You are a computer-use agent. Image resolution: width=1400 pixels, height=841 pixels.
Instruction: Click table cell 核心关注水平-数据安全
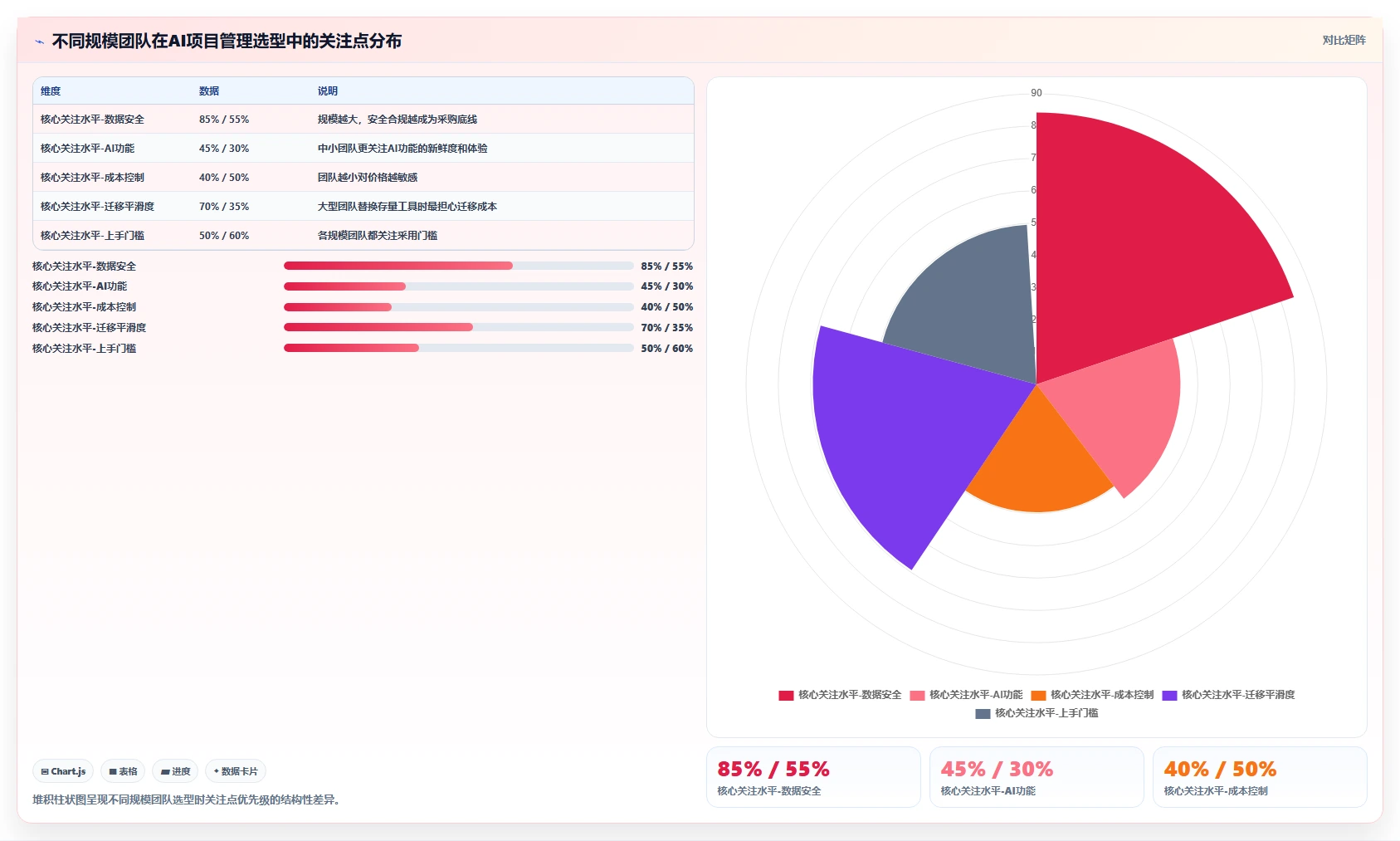tap(92, 120)
